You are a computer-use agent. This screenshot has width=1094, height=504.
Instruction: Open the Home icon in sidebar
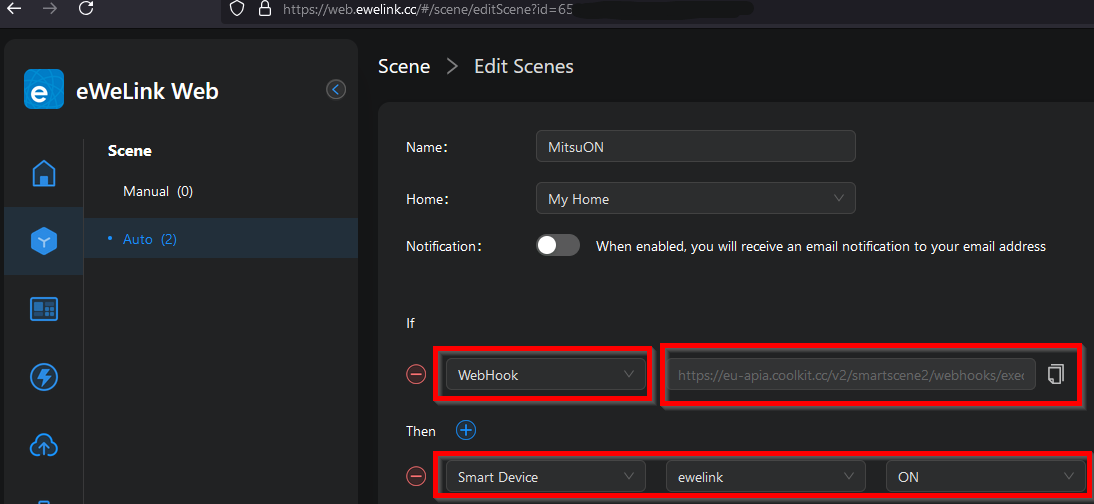(x=44, y=173)
